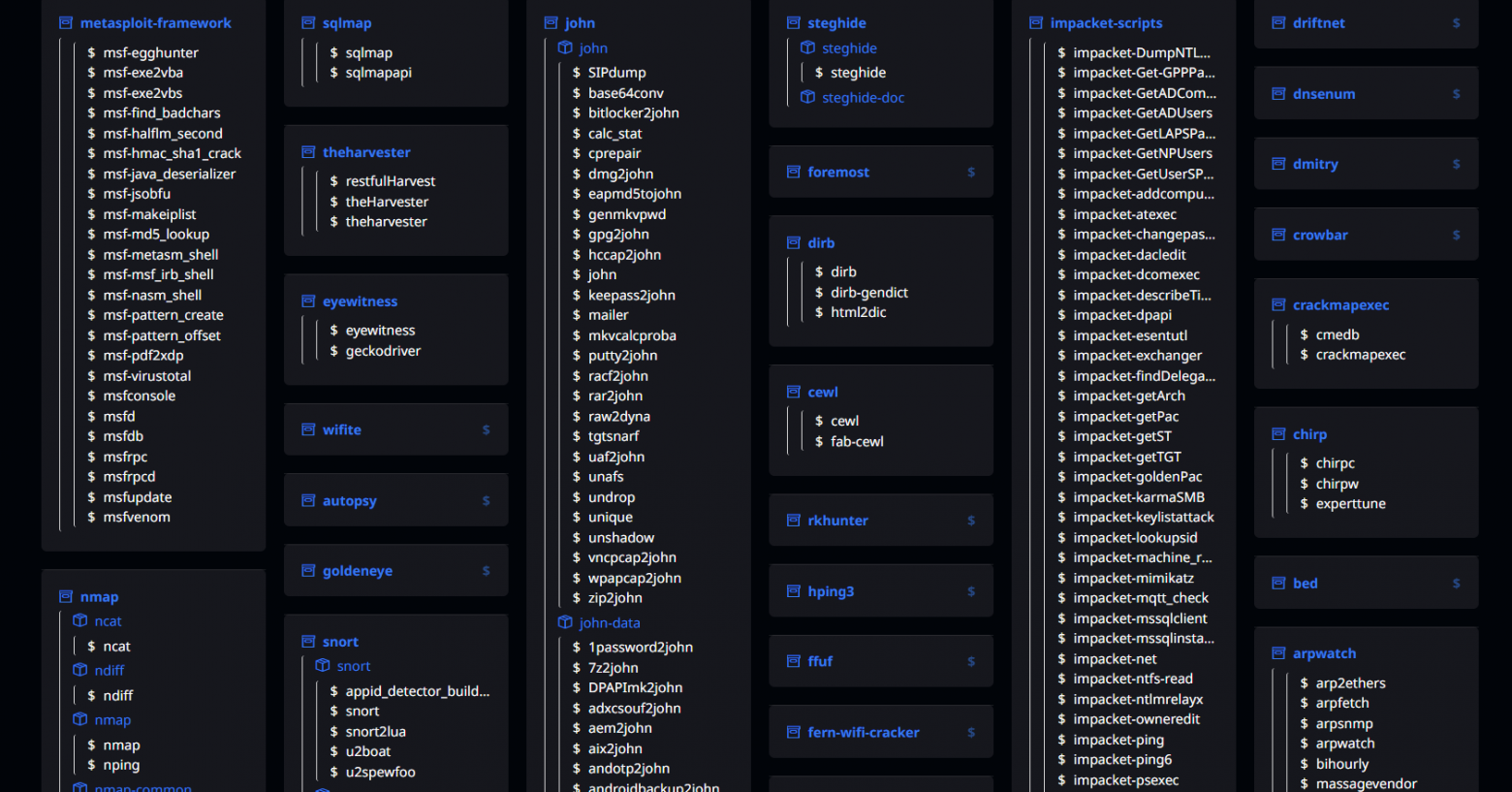This screenshot has width=1512, height=792.
Task: Click the archive icon on dirb card title
Action: (794, 243)
